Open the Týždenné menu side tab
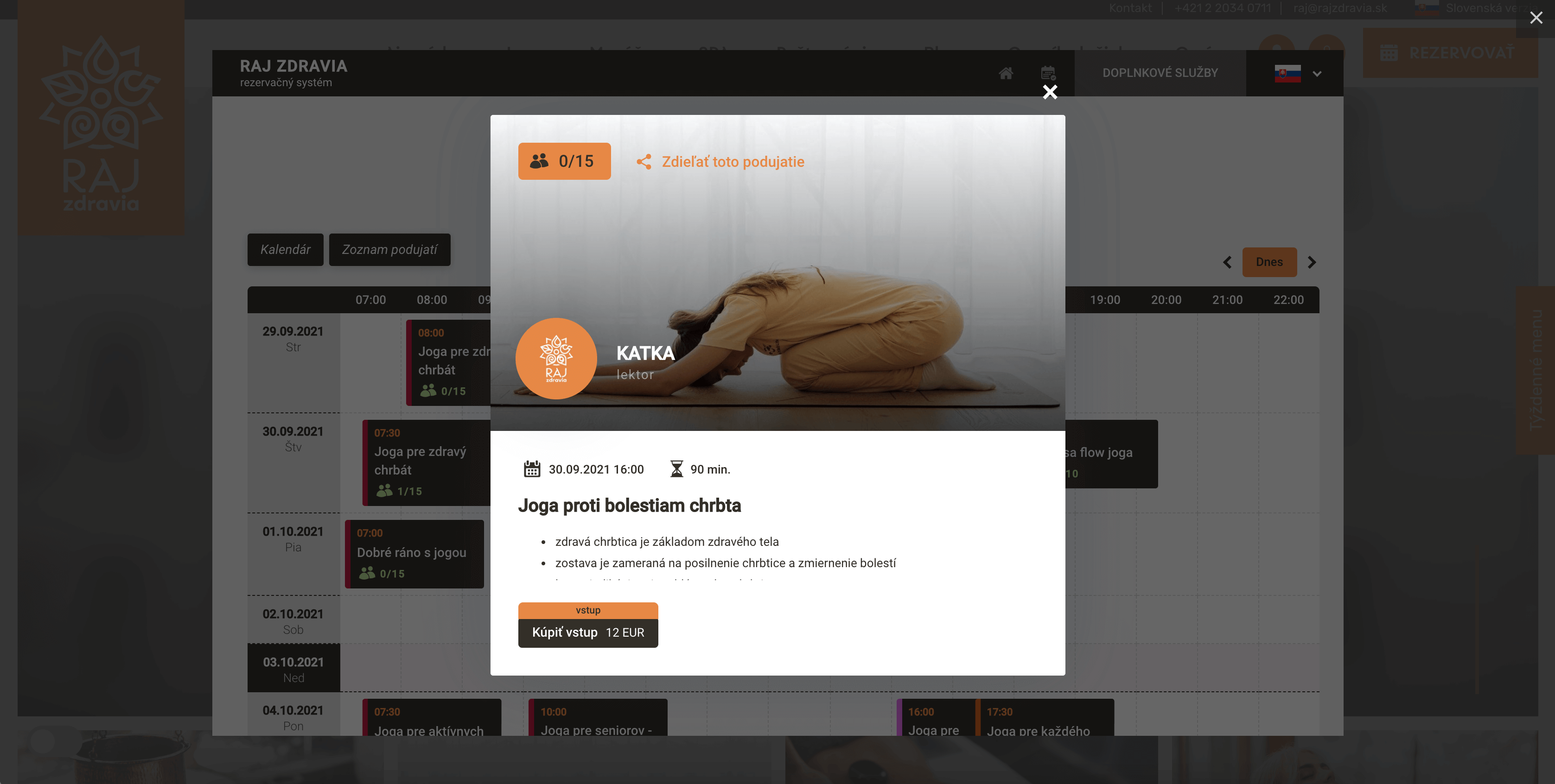Viewport: 1555px width, 784px height. pyautogui.click(x=1536, y=370)
